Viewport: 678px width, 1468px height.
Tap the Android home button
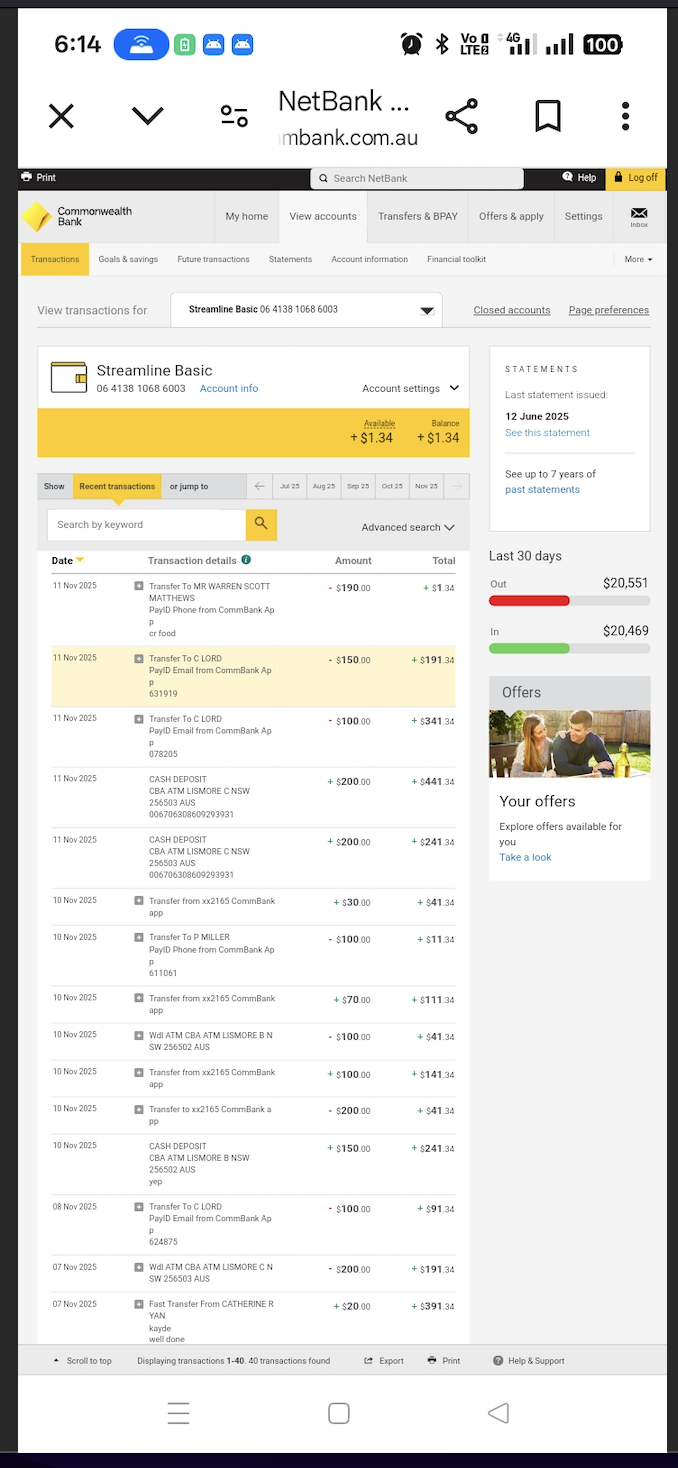339,1413
